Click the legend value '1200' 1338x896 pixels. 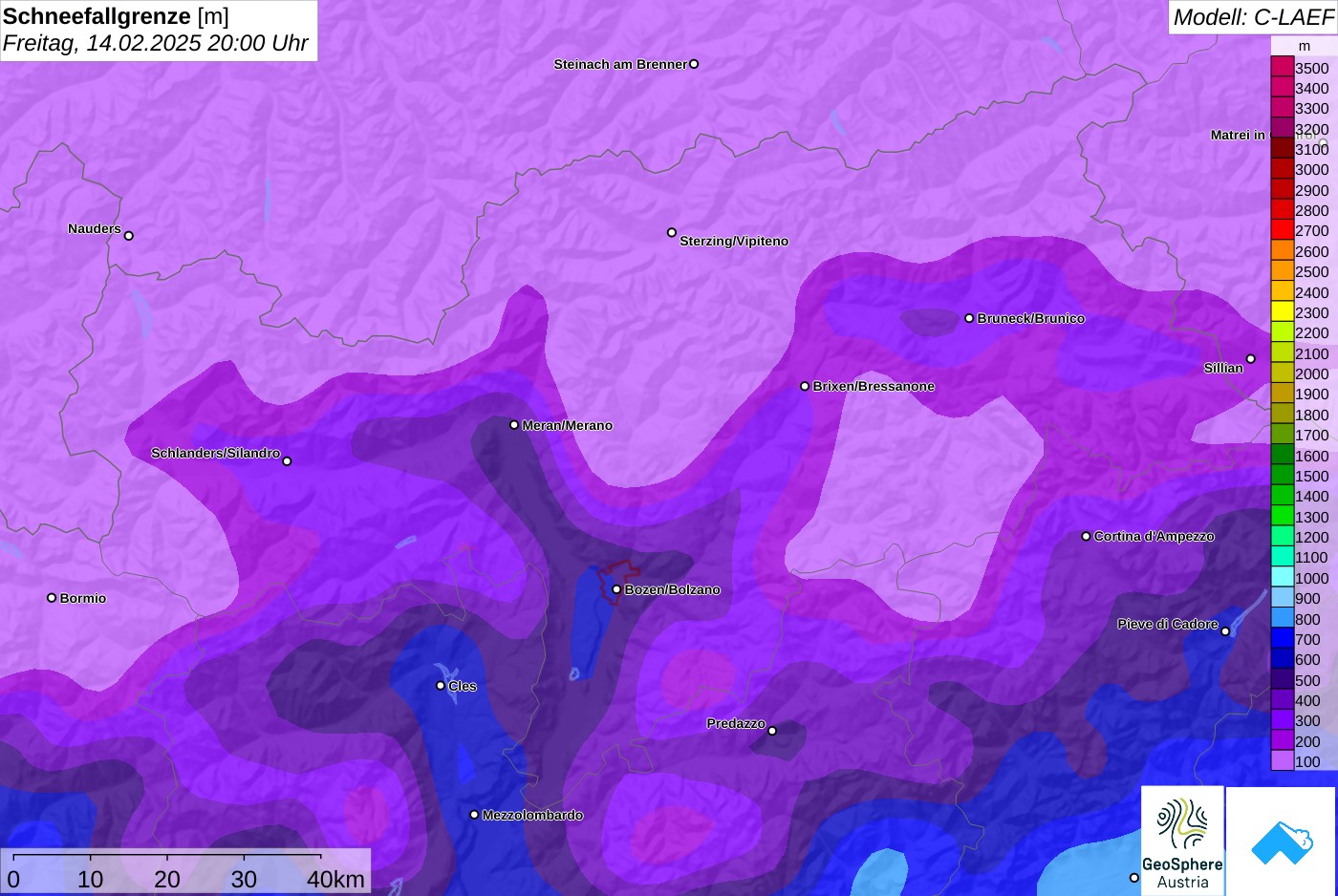coord(1312,537)
